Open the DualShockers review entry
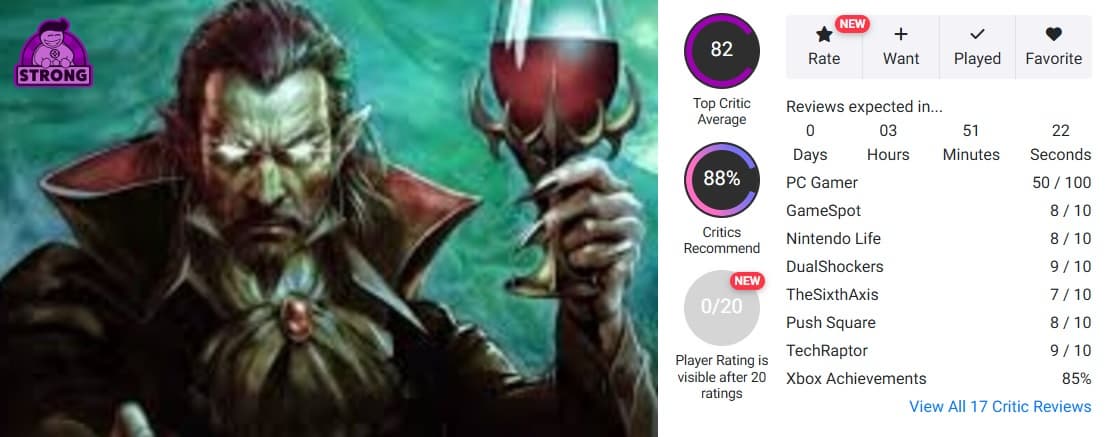1106x437 pixels. pyautogui.click(x=939, y=266)
